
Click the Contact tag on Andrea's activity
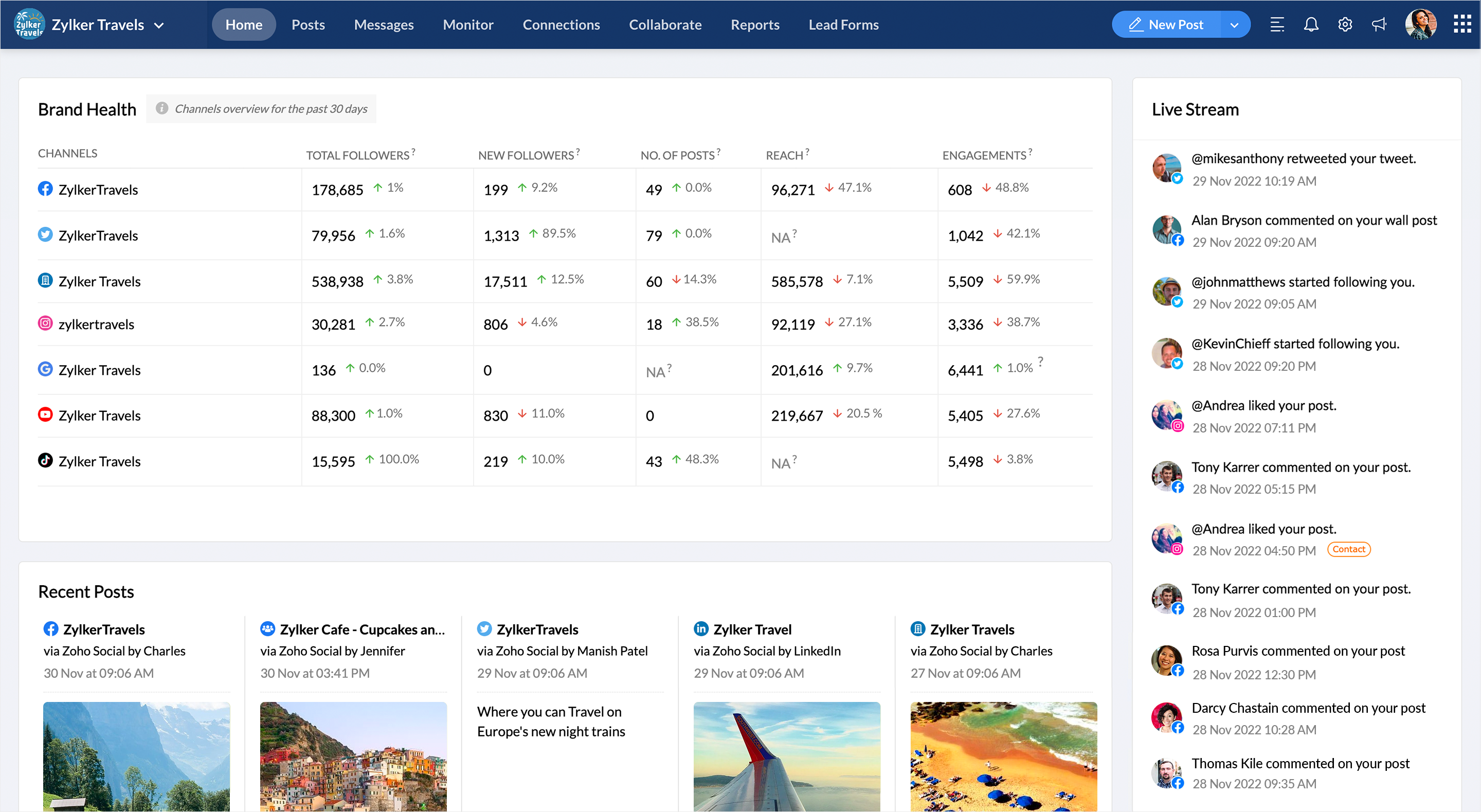pyautogui.click(x=1348, y=549)
